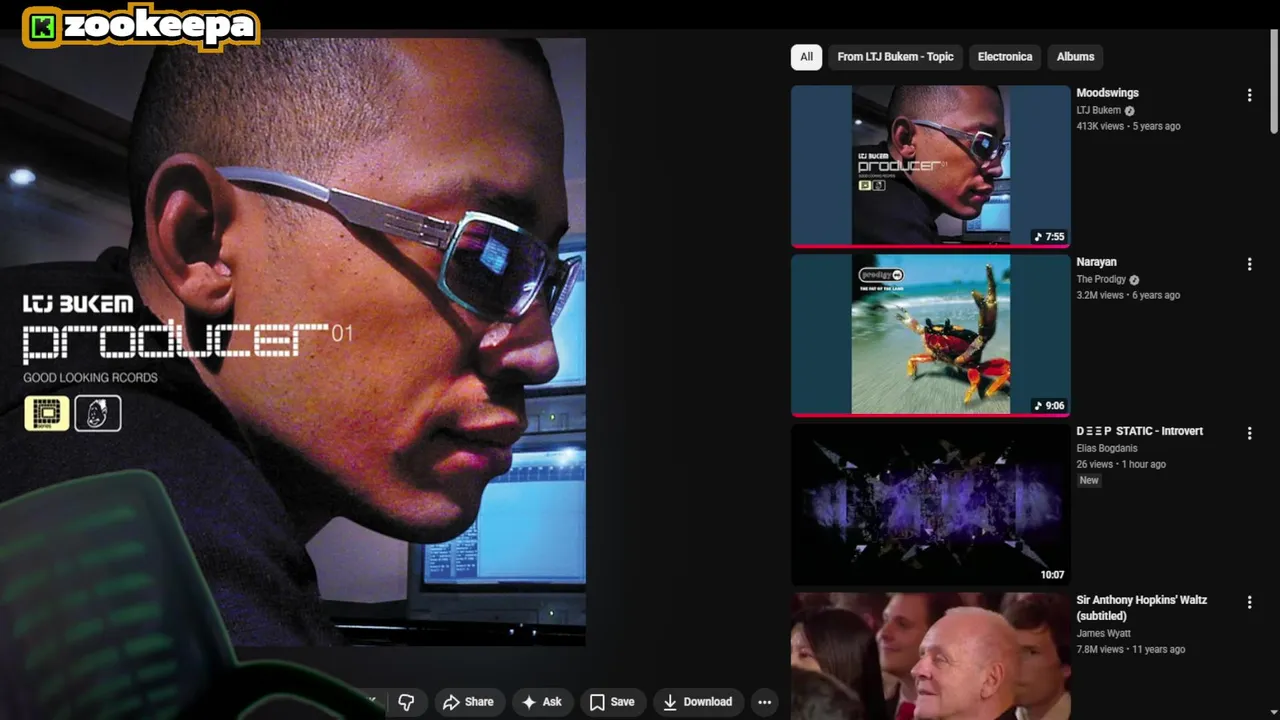The width and height of the screenshot is (1280, 720).
Task: Open the DEEP STATIC Introvert thumbnail
Action: click(x=931, y=504)
